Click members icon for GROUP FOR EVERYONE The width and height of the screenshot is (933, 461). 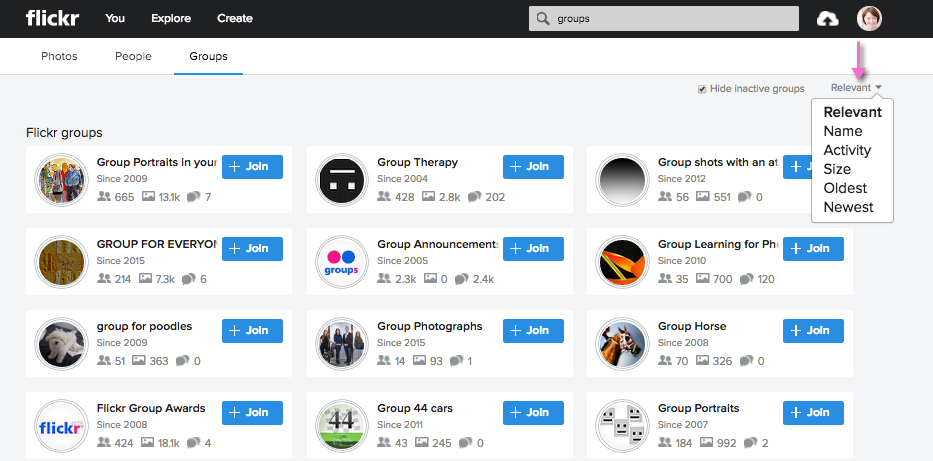tap(104, 278)
